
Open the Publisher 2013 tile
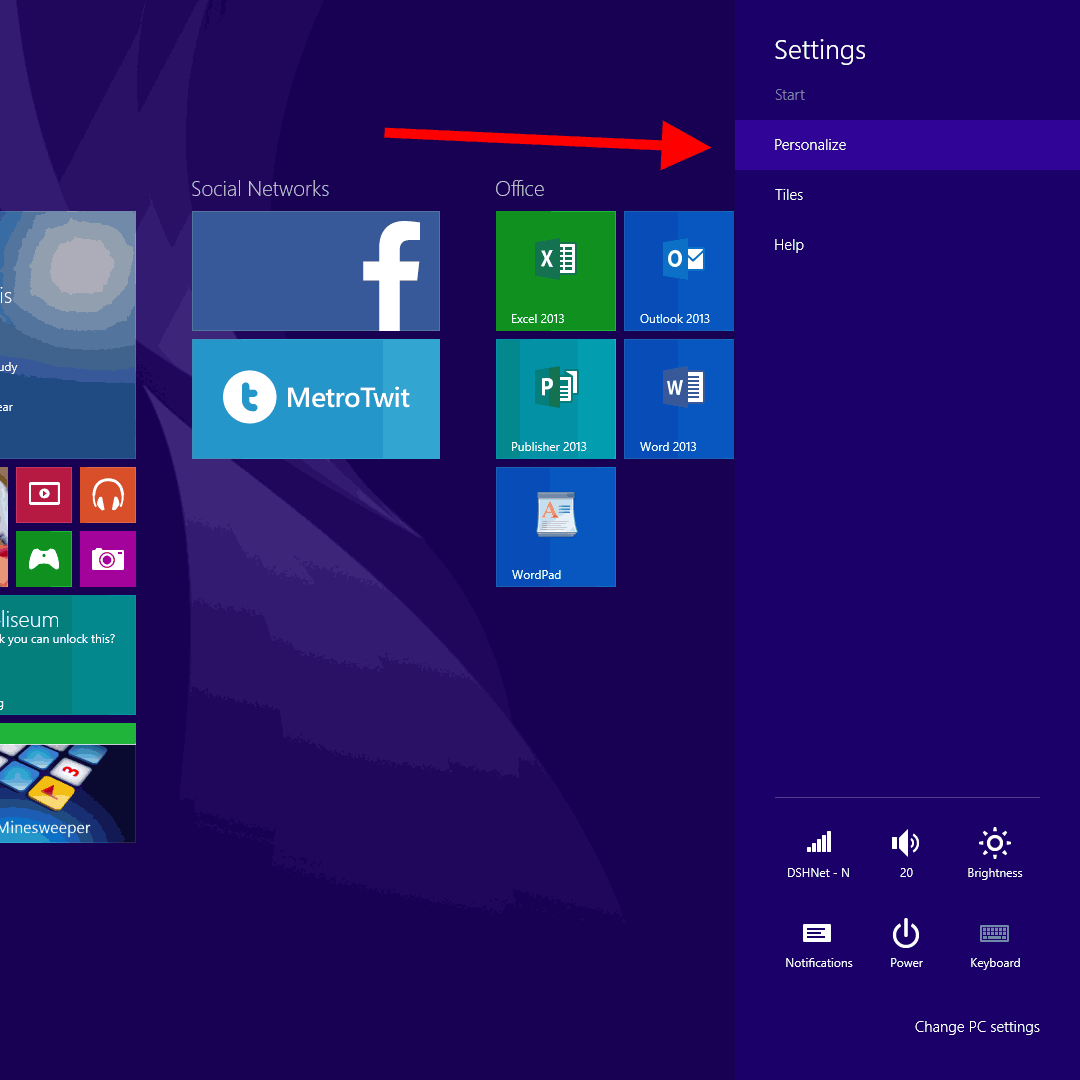point(555,398)
